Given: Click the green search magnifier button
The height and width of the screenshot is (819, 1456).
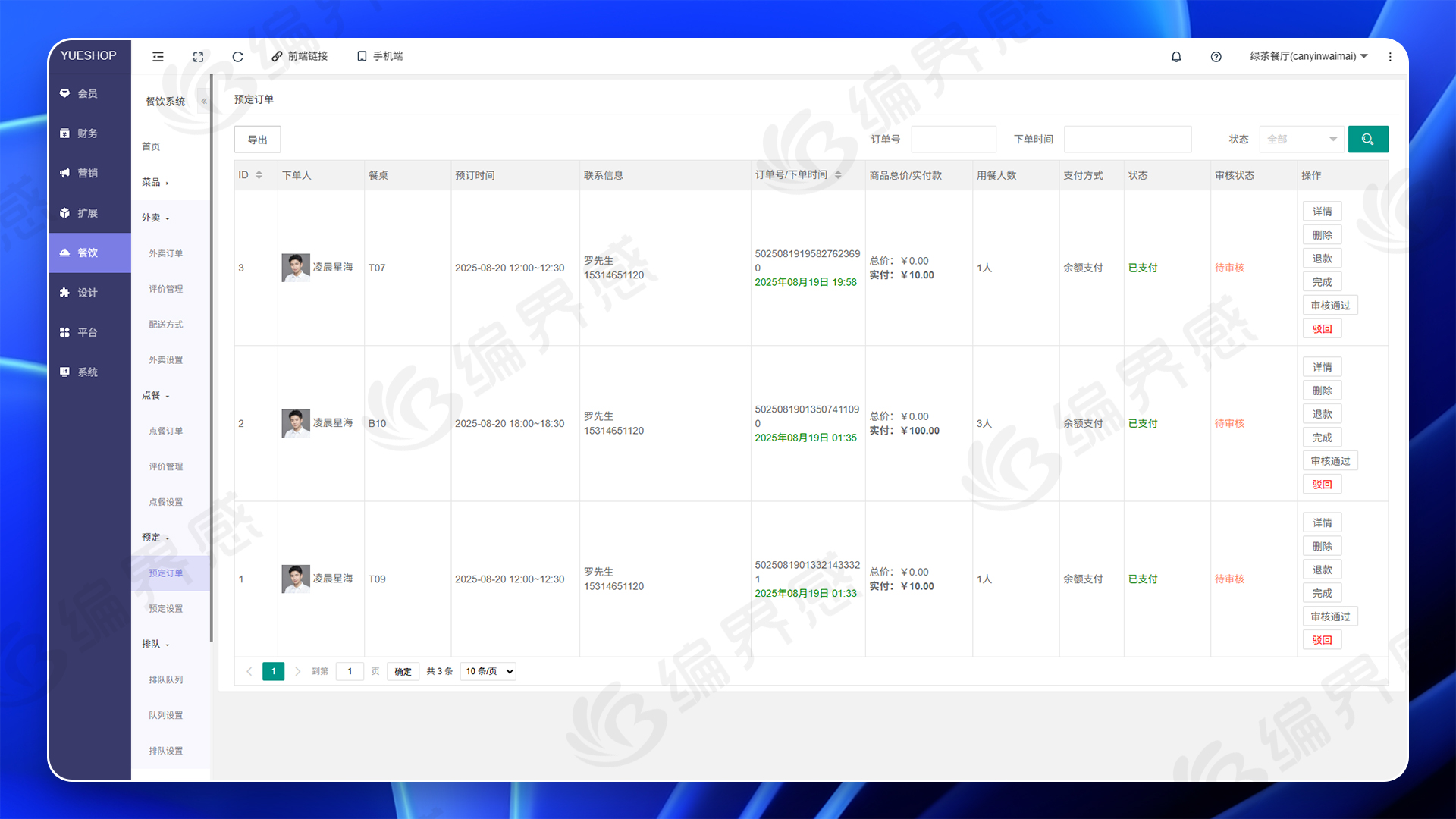Looking at the screenshot, I should pos(1368,140).
